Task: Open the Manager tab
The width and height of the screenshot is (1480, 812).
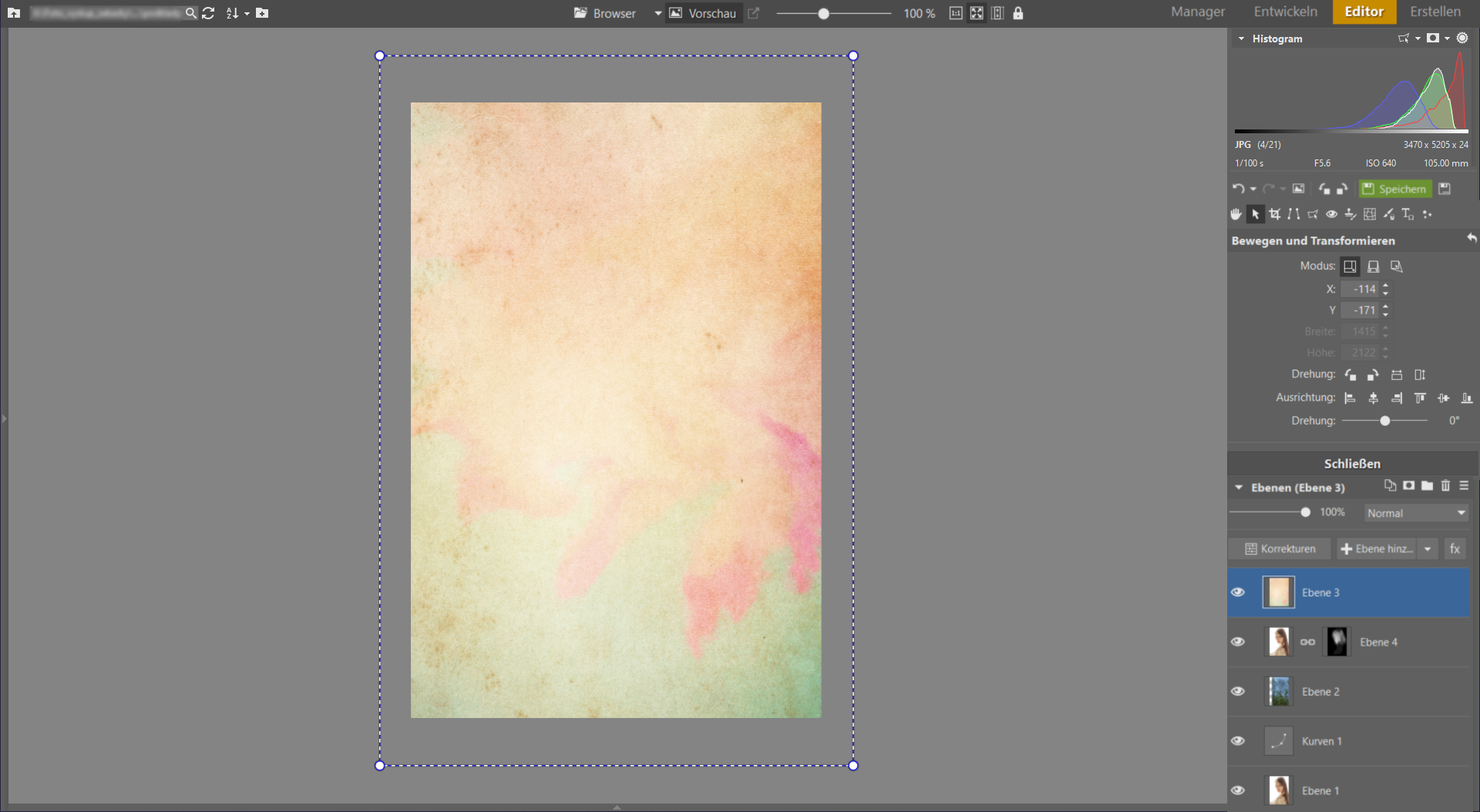Action: [x=1197, y=12]
